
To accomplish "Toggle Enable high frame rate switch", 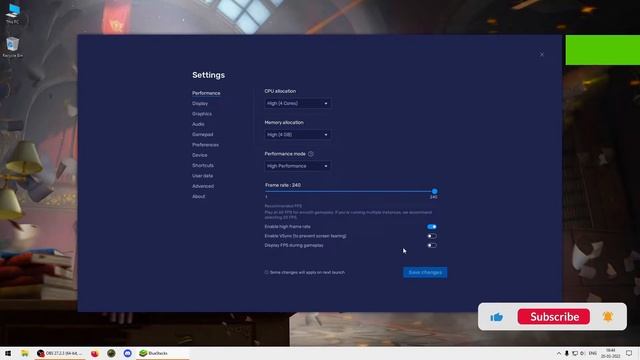I will coord(432,227).
